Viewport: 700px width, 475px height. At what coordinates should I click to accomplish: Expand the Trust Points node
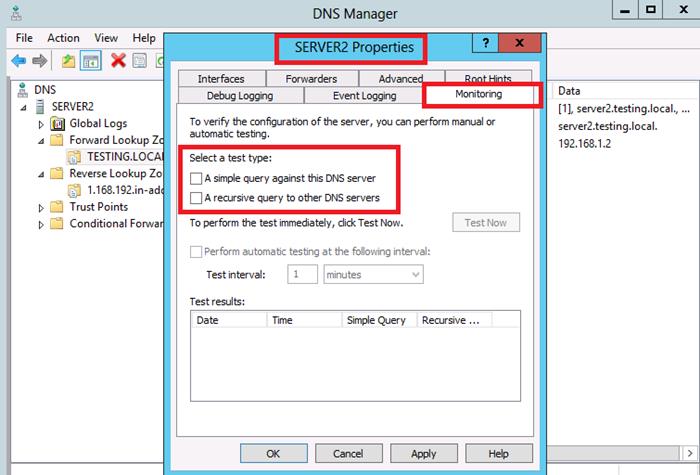41,208
